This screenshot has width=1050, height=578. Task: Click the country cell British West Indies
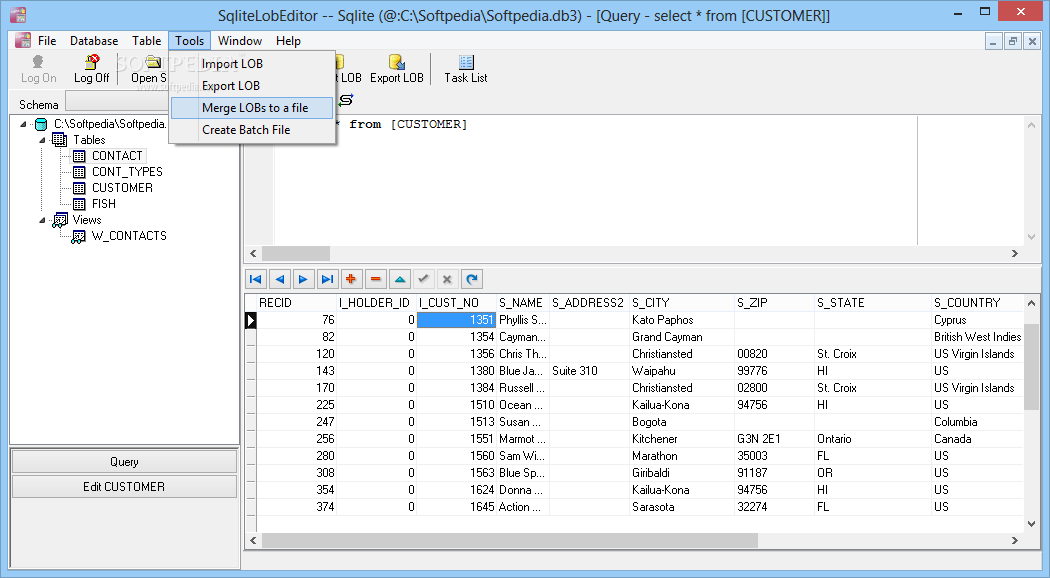coord(978,337)
